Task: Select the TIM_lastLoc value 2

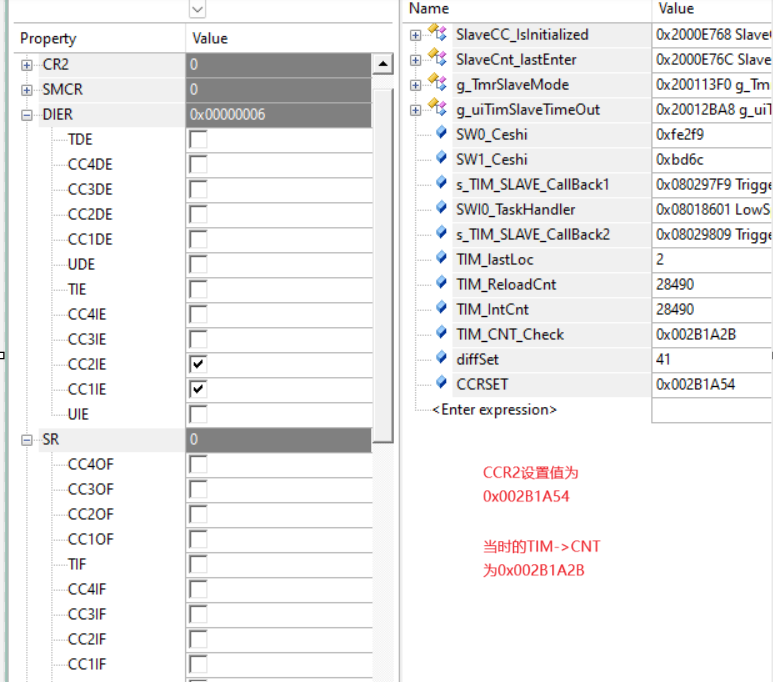Action: pyautogui.click(x=660, y=259)
